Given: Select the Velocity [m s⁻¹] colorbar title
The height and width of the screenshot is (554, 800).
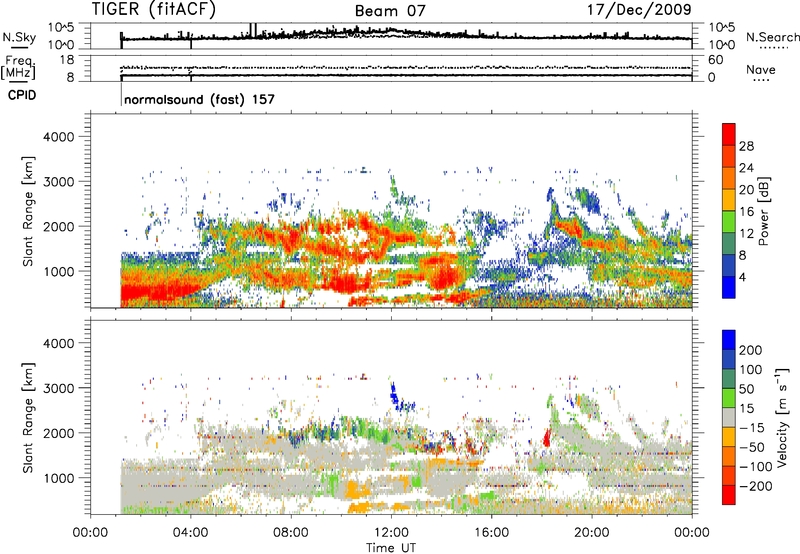Looking at the screenshot, I should tap(782, 417).
